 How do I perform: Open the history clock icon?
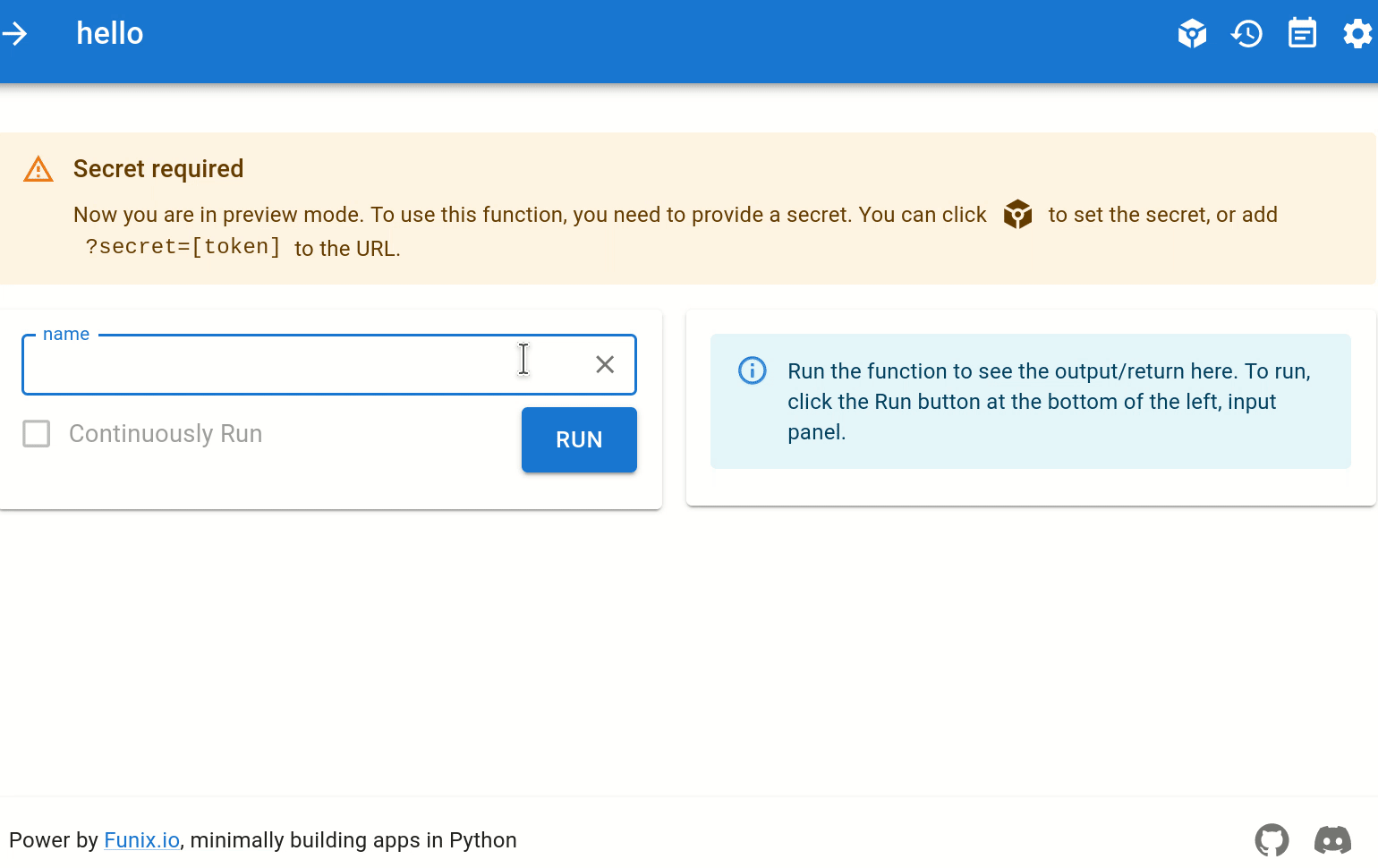pyautogui.click(x=1246, y=34)
